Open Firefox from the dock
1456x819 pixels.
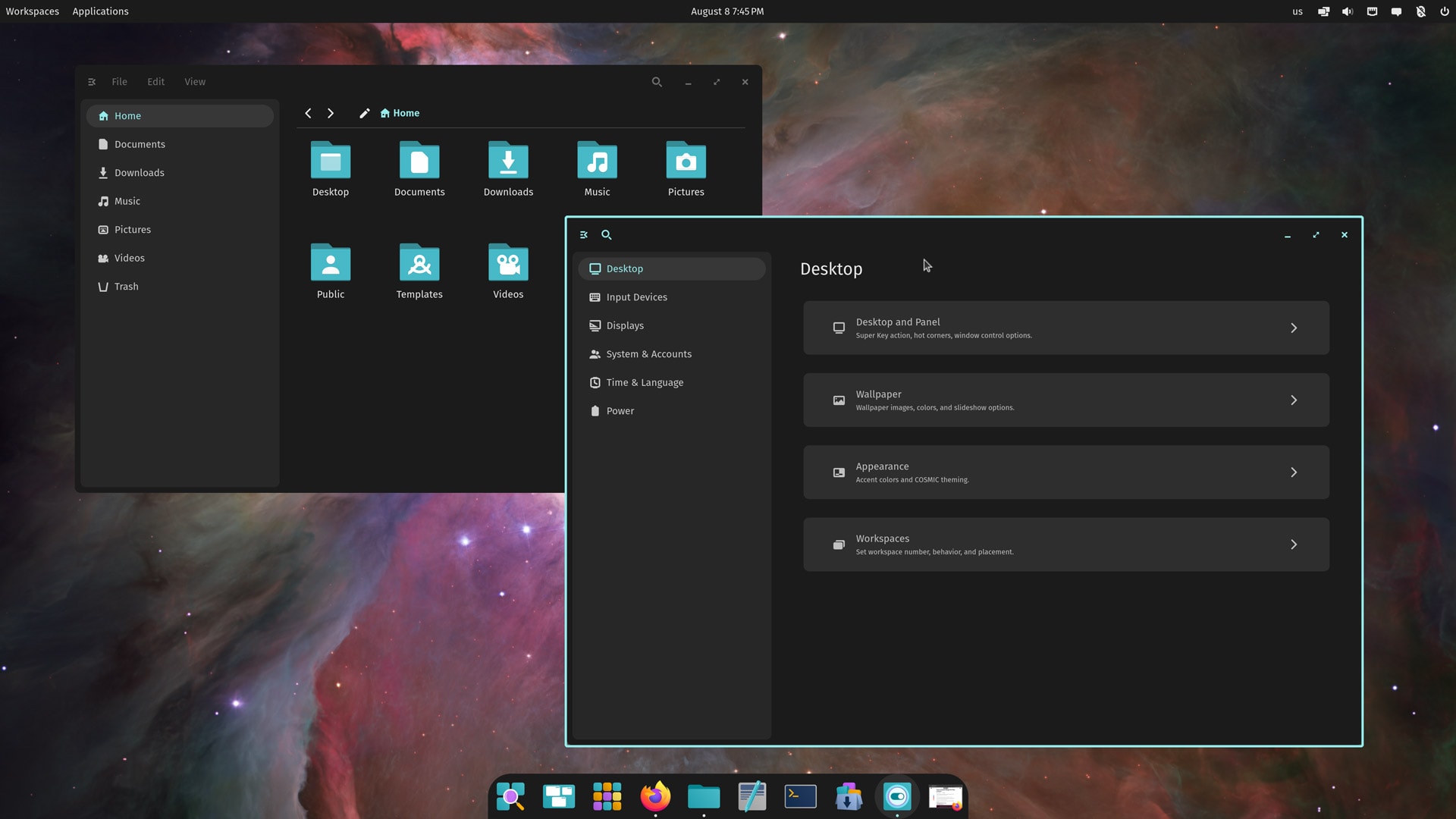pyautogui.click(x=655, y=796)
